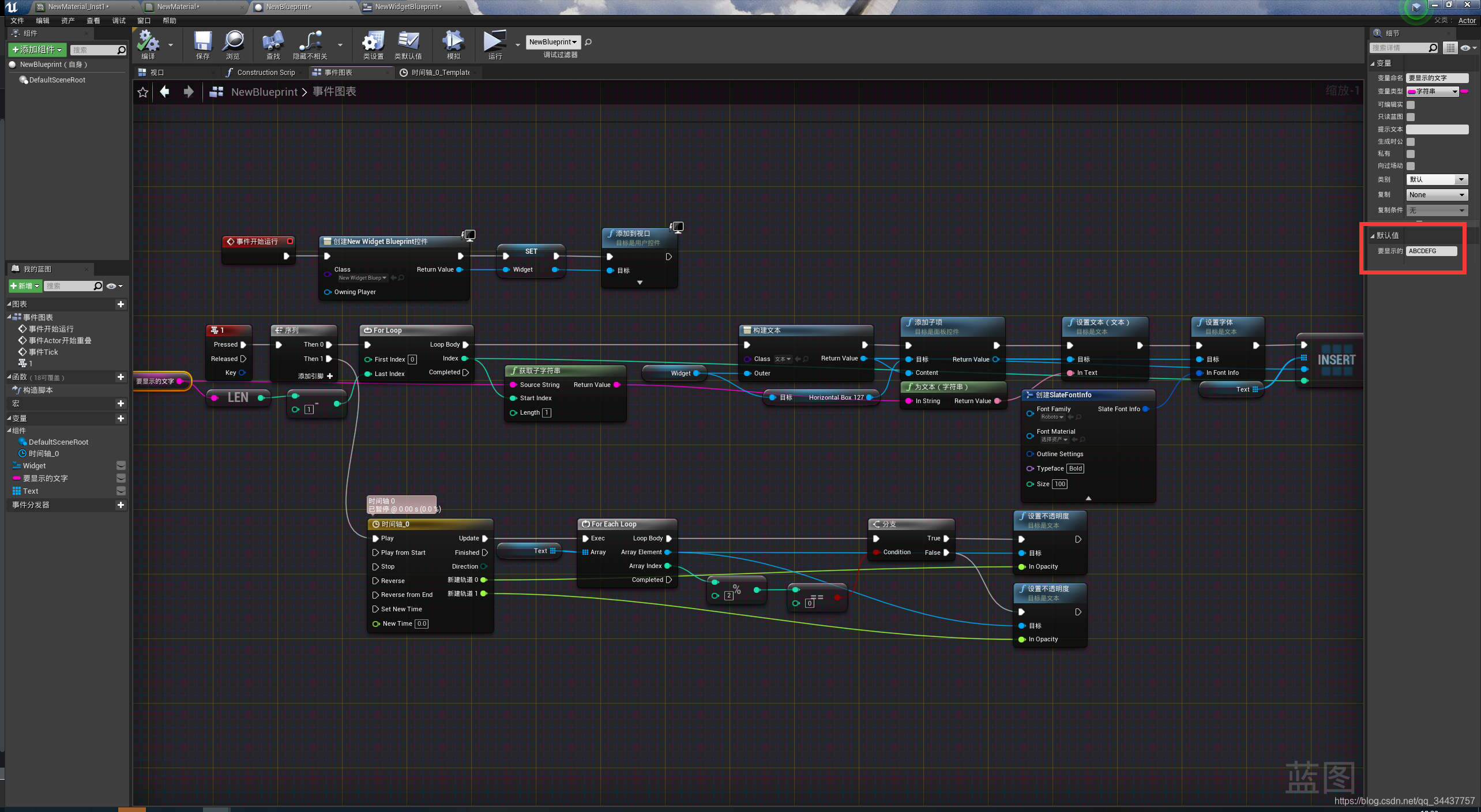This screenshot has width=1481, height=812.
Task: Open the 添加组件 dropdown button
Action: 37,50
